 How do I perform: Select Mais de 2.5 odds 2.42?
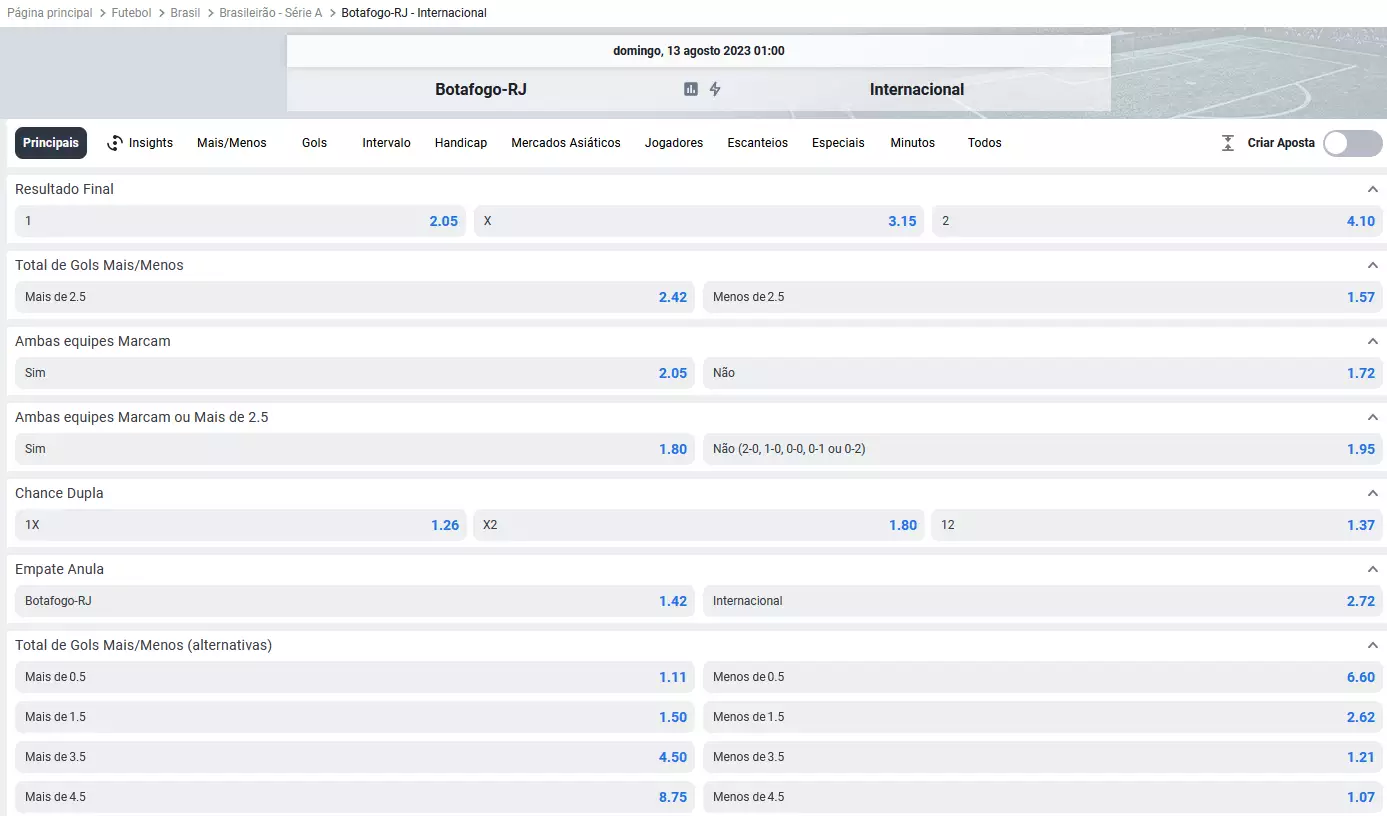pos(355,297)
